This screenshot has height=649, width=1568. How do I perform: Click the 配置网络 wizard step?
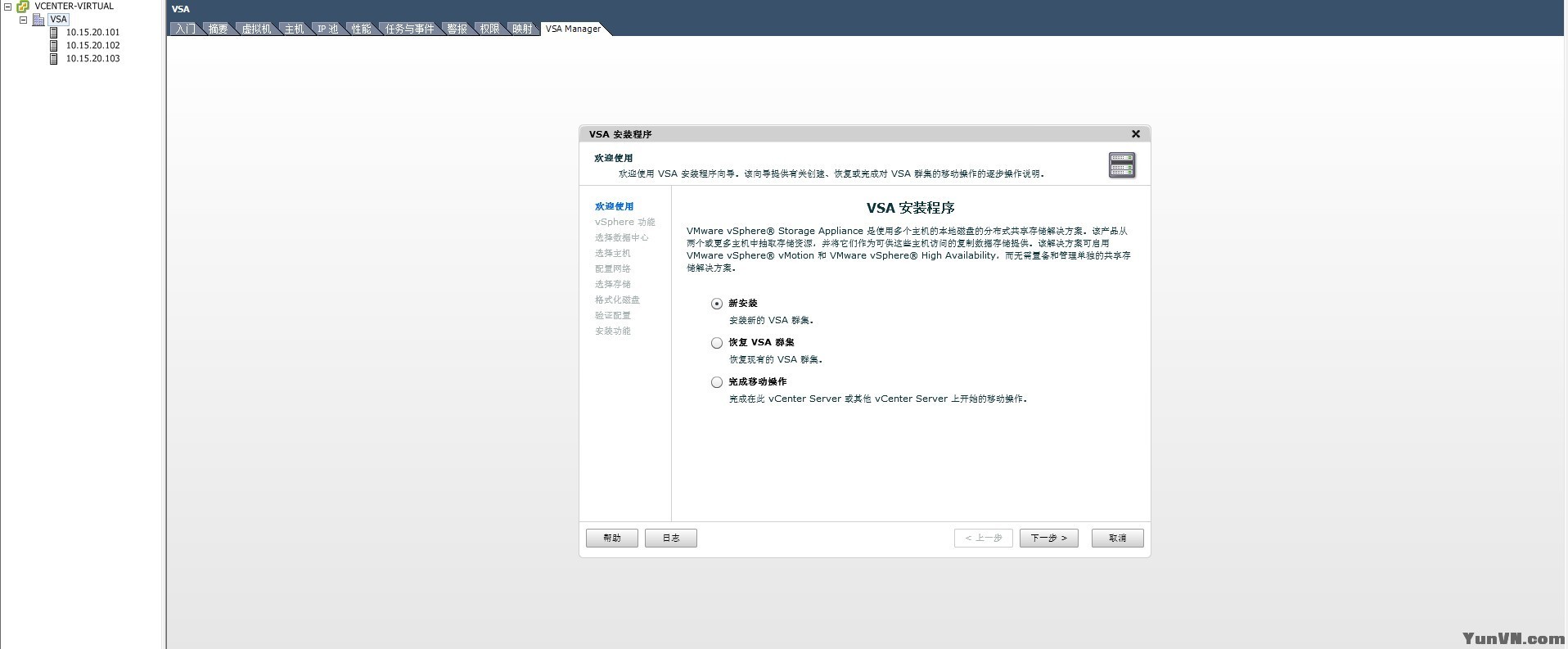[613, 269]
